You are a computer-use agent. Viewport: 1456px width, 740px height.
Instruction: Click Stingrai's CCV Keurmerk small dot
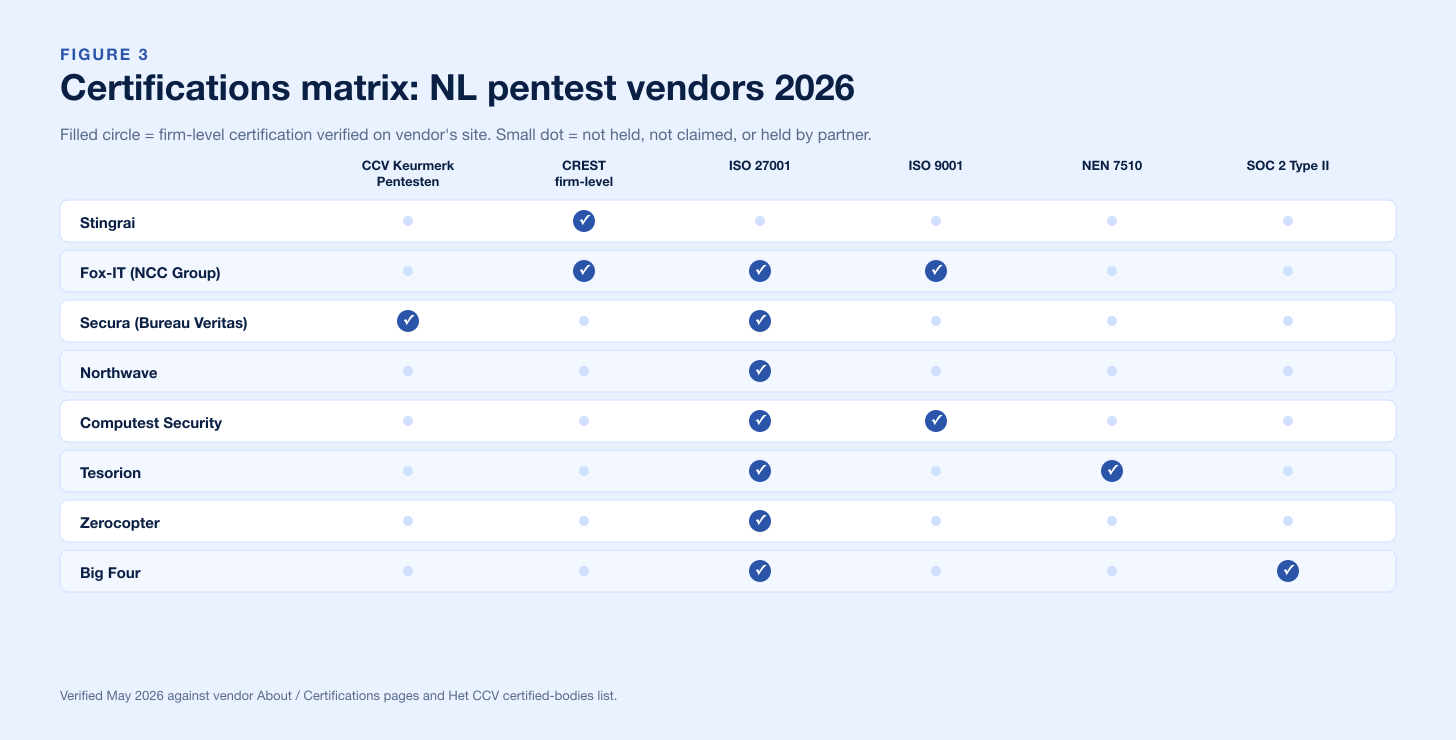(x=408, y=221)
